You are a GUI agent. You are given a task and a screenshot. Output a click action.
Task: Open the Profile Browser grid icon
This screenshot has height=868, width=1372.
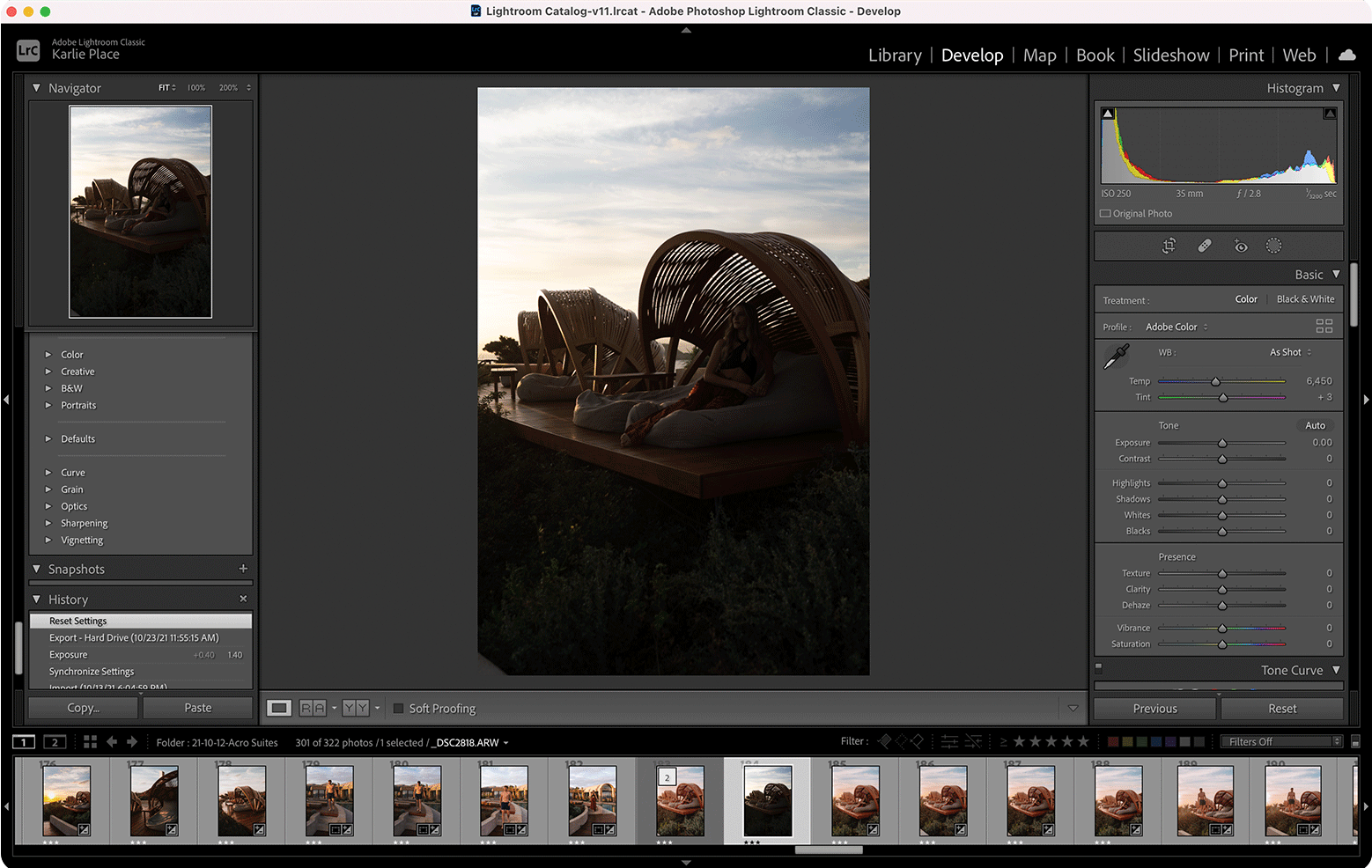[x=1324, y=327]
